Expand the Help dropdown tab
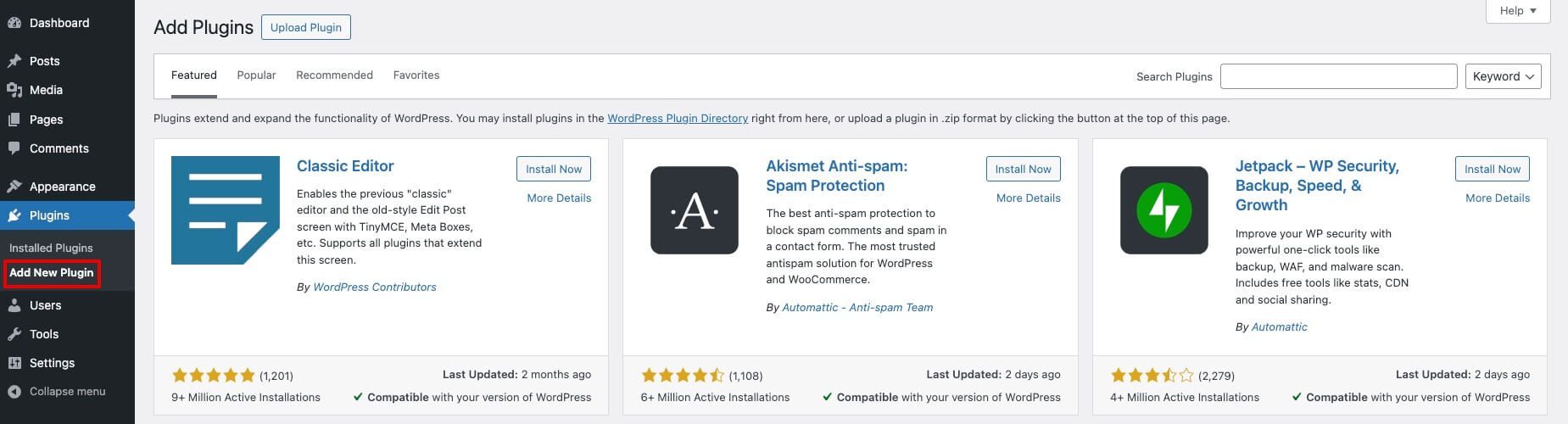This screenshot has height=424, width=1568. tap(1518, 11)
